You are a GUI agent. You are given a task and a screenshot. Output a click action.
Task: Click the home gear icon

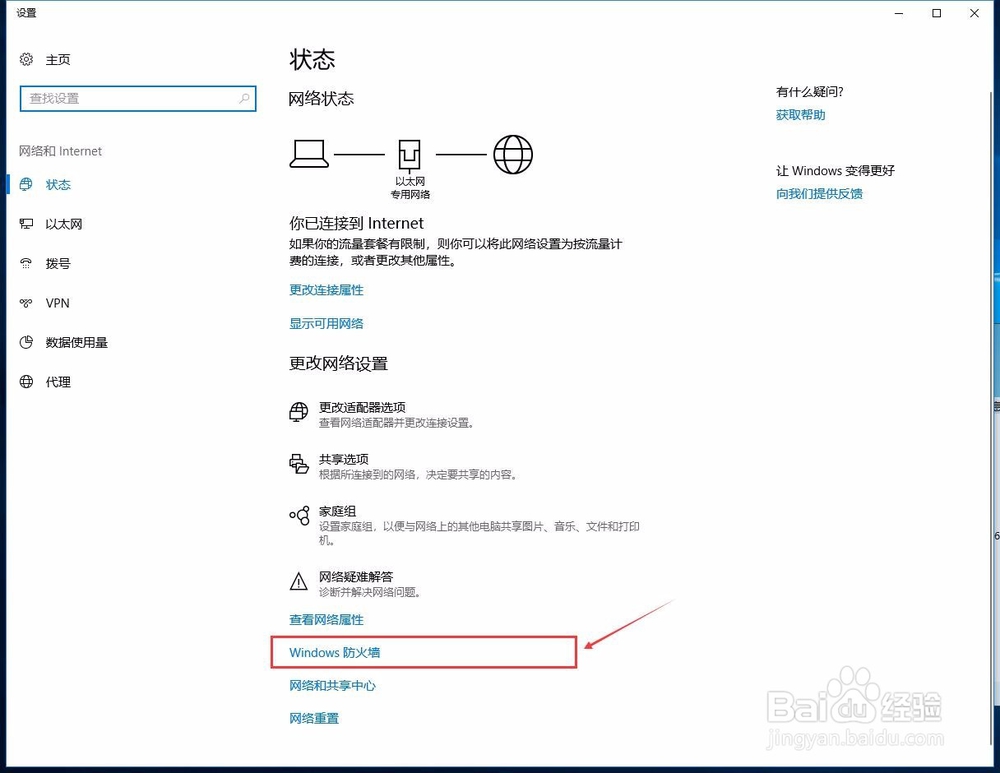tap(26, 59)
